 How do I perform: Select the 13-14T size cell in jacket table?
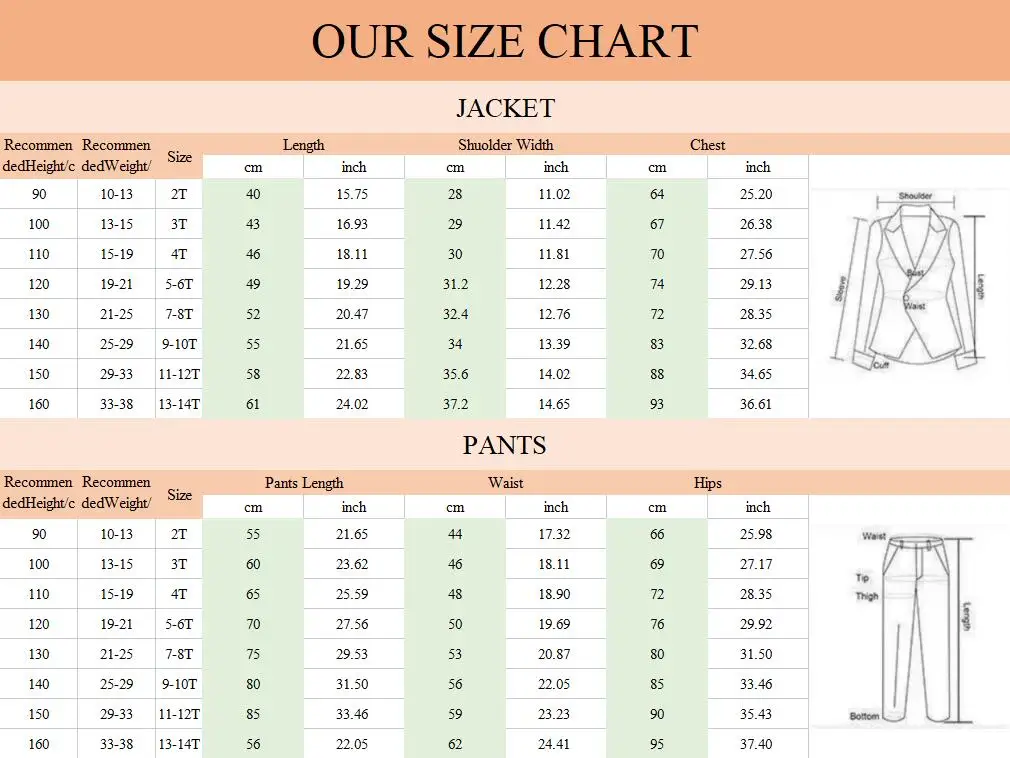click(x=179, y=404)
